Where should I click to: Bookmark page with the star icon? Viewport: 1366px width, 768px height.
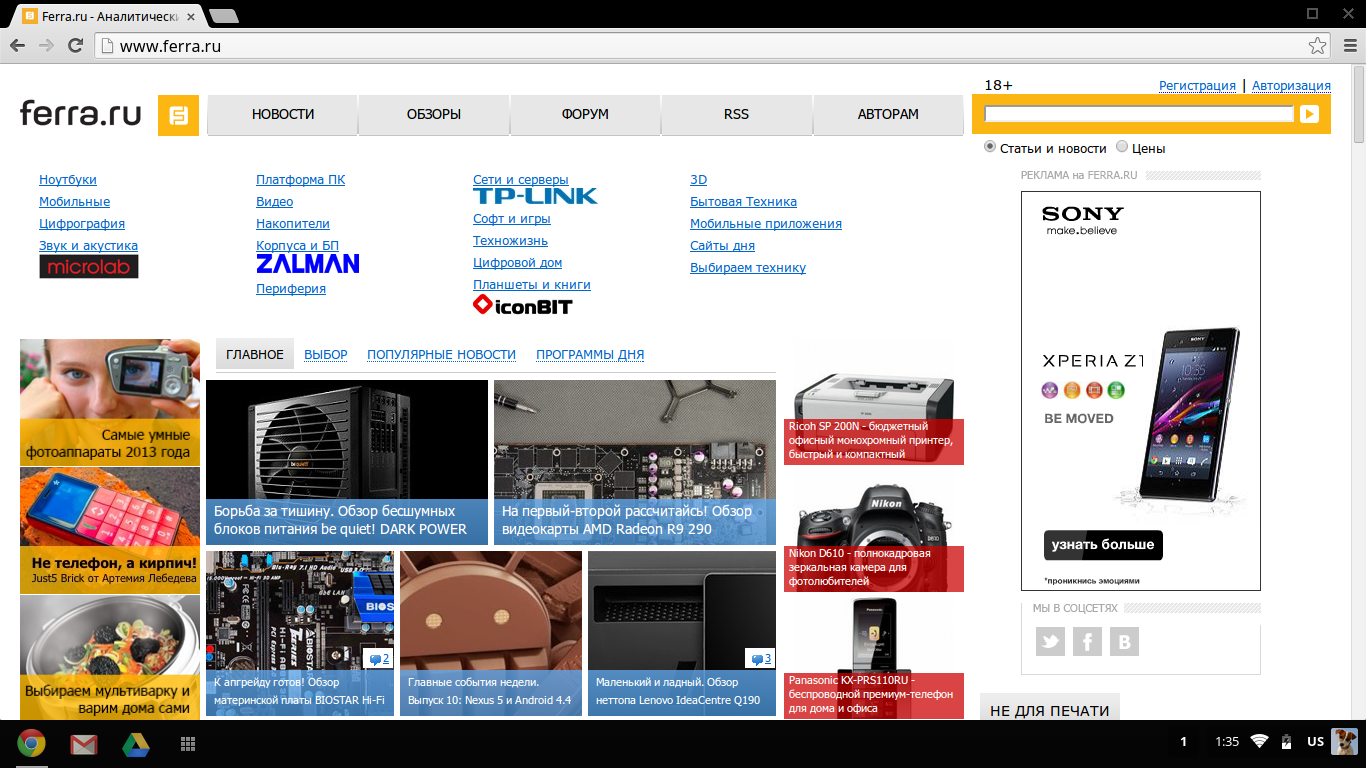pyautogui.click(x=1317, y=46)
